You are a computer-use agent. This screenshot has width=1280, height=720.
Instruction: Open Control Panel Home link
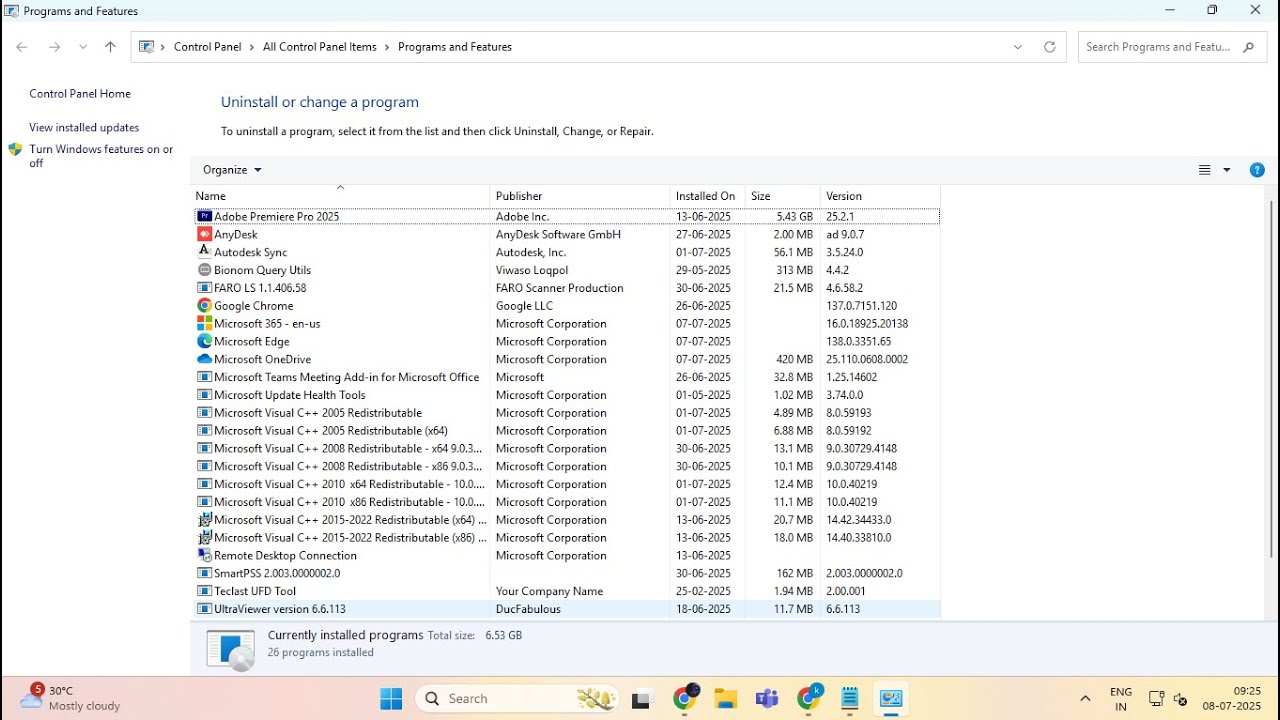[80, 94]
